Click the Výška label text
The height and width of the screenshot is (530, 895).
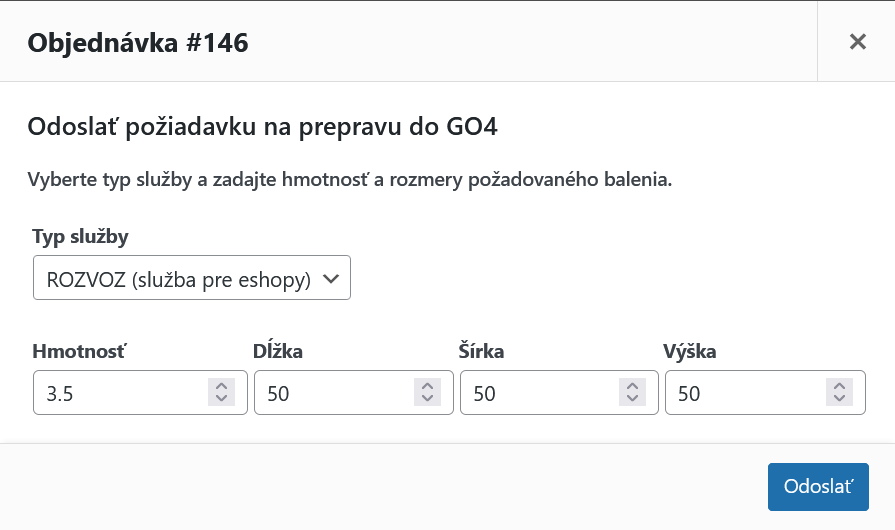click(690, 351)
